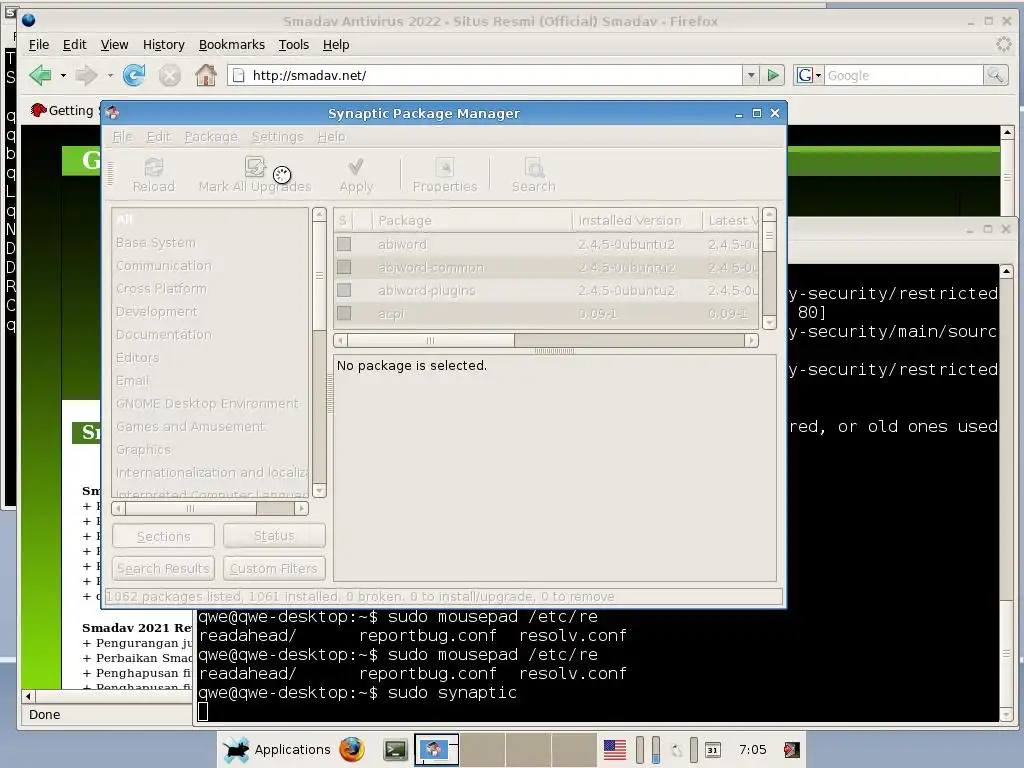
Task: Select the Communication category
Action: click(x=164, y=265)
